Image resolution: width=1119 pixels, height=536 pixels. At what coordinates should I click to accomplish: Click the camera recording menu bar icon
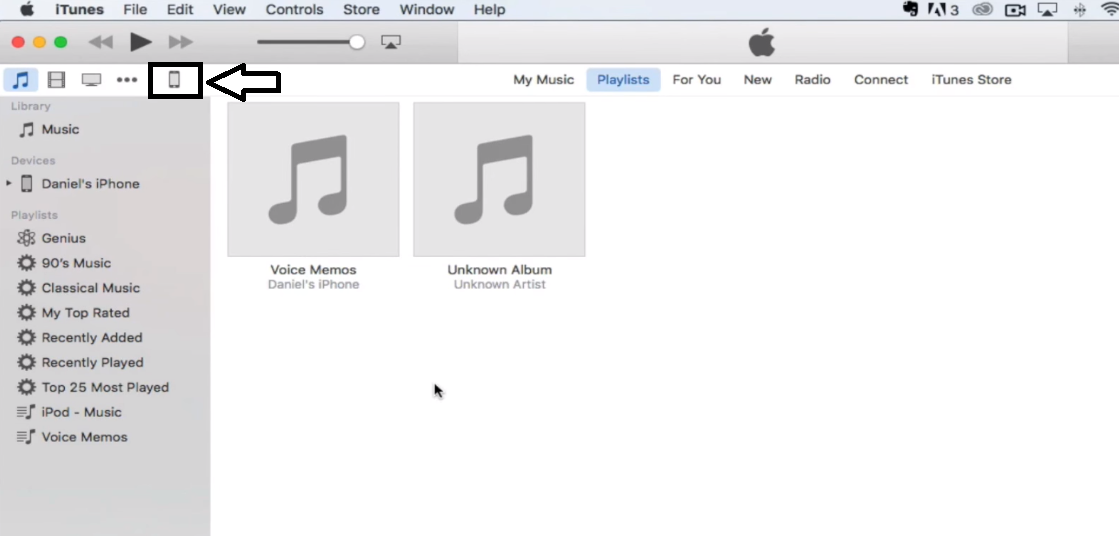tap(1015, 9)
